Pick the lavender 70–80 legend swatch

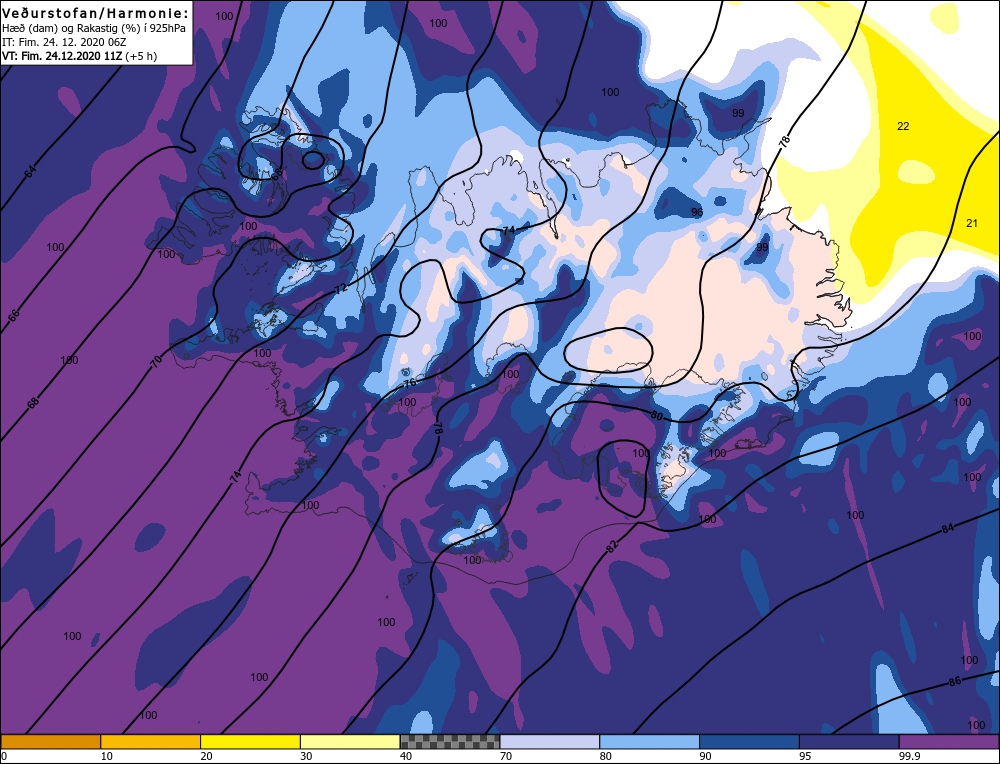tap(550, 741)
